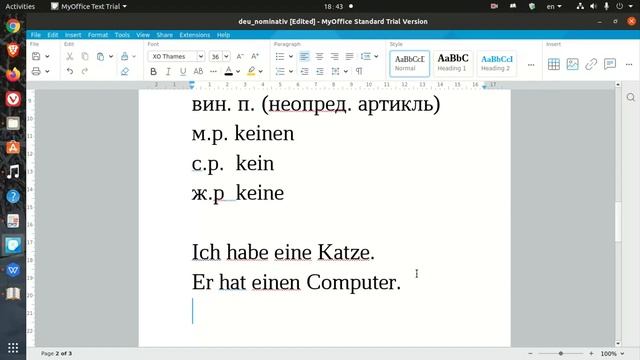Click the numbered list icon
Viewport: 640px width, 360px height.
280,71
